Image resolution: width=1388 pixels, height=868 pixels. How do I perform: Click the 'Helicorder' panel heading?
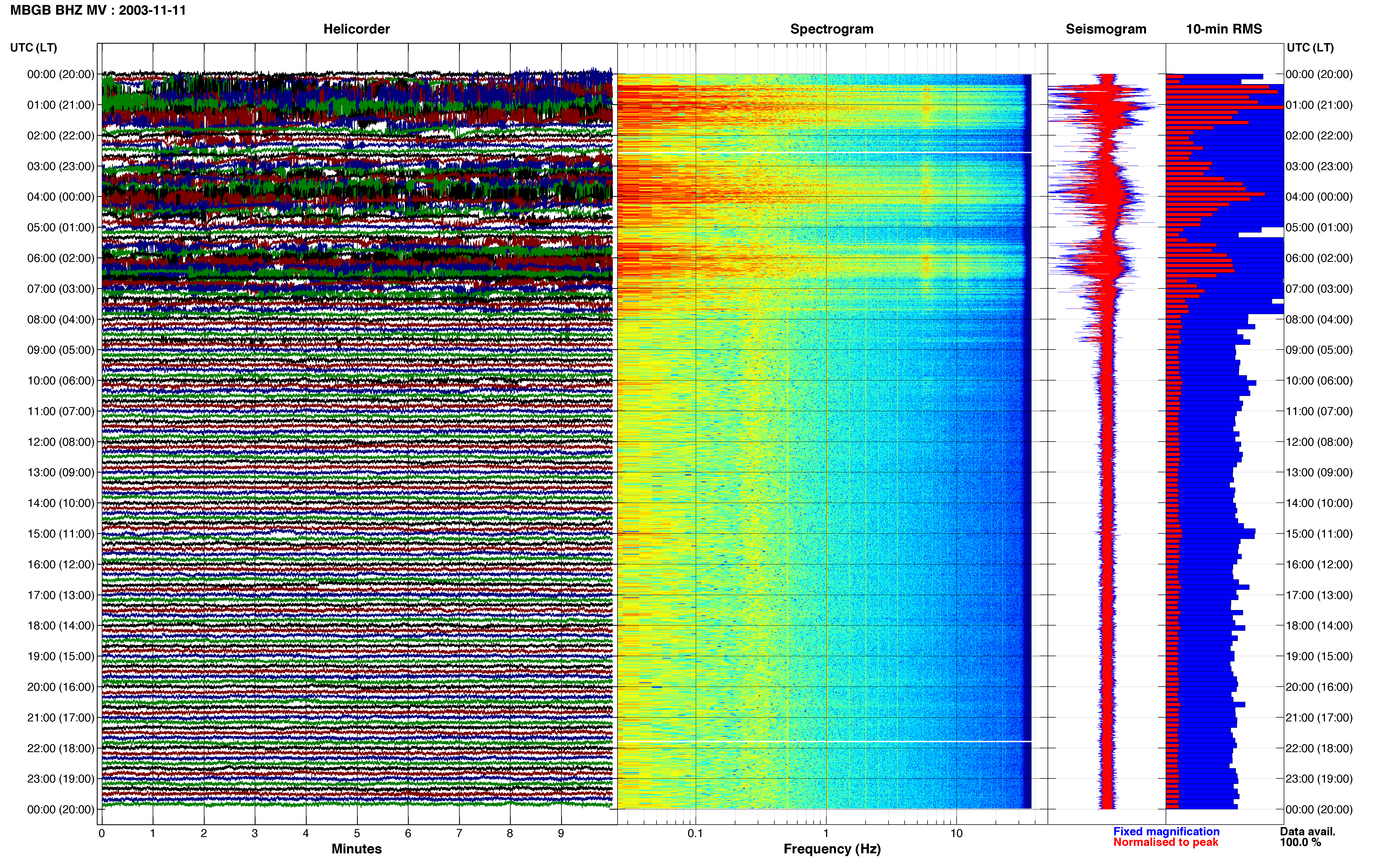(356, 29)
